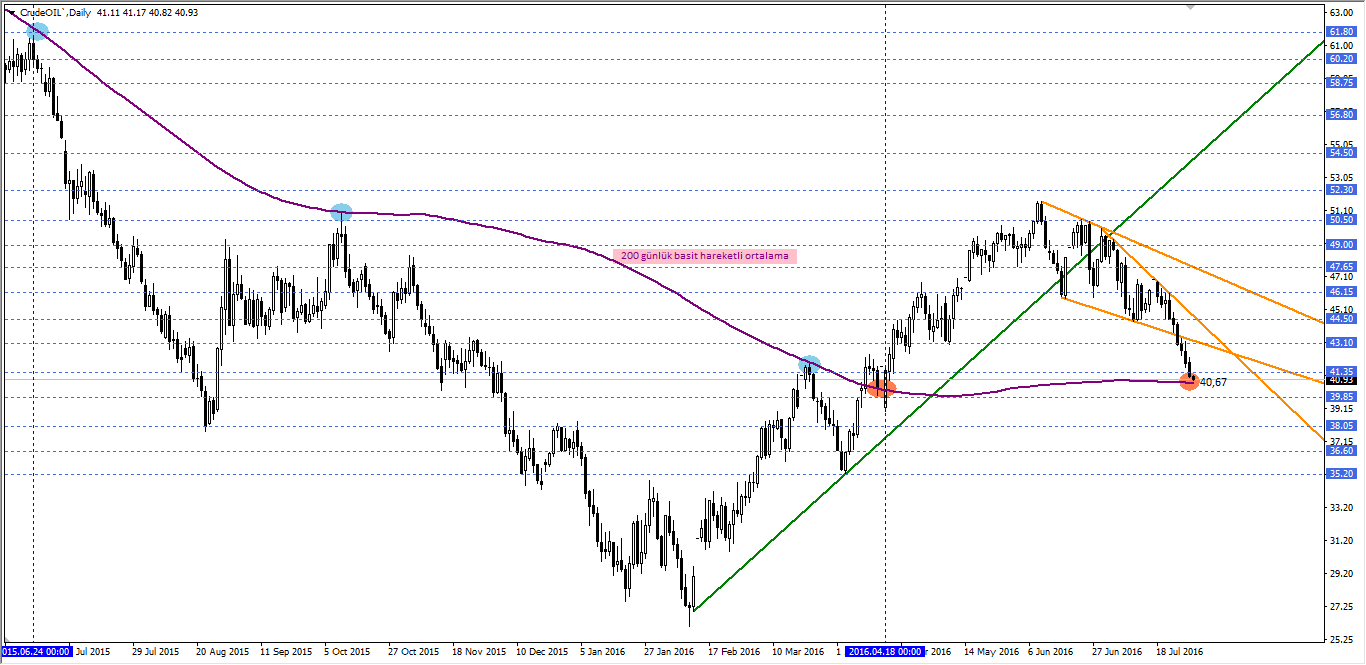
Task: Select the red ellipse near 18 April 2016
Action: (x=881, y=388)
